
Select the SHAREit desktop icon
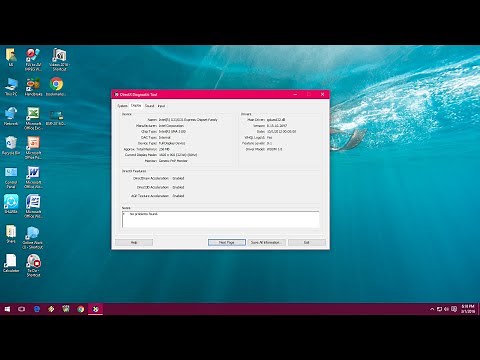(11, 204)
